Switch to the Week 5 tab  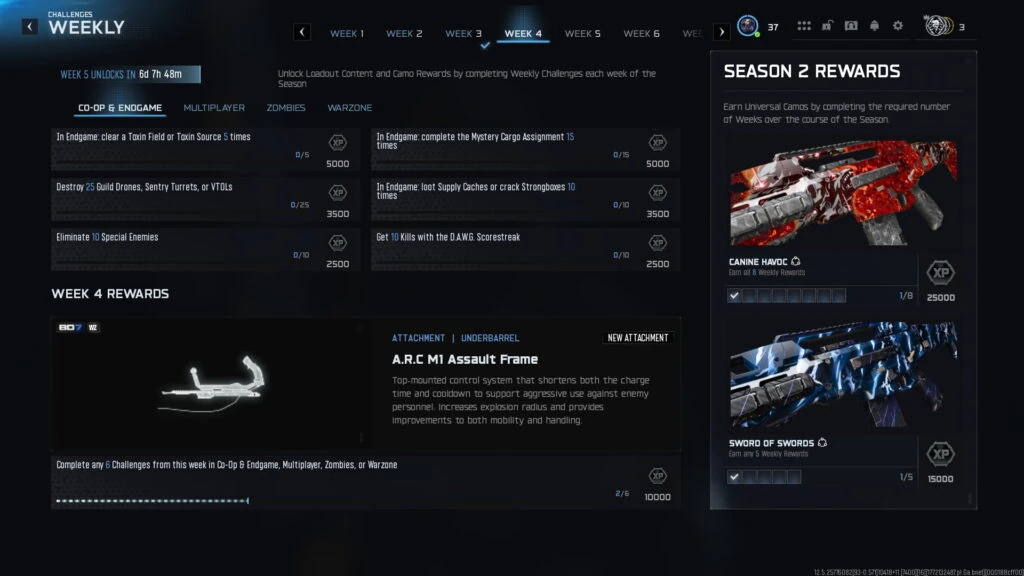[583, 33]
